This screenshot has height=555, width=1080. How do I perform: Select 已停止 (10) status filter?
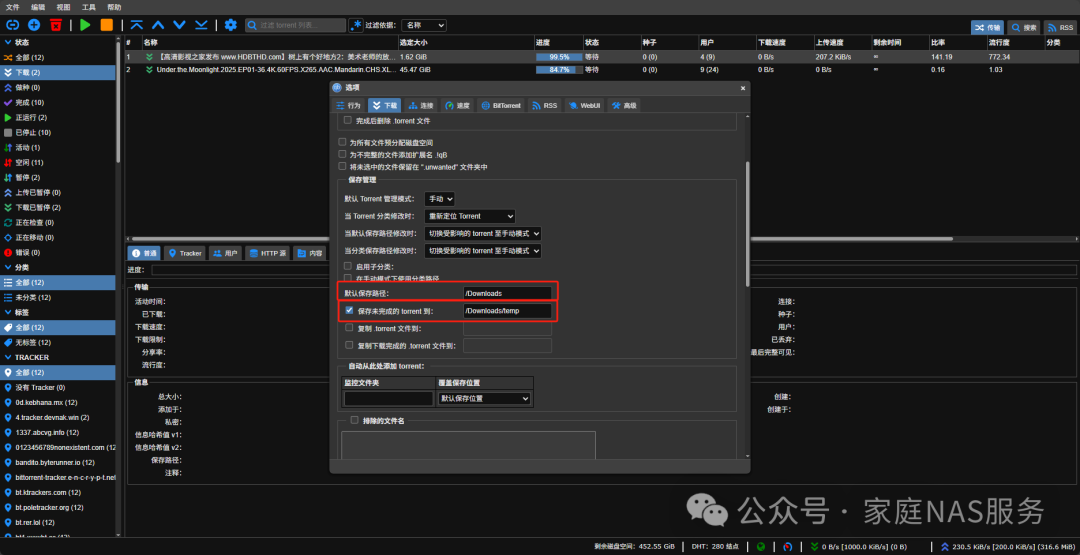click(x=58, y=132)
